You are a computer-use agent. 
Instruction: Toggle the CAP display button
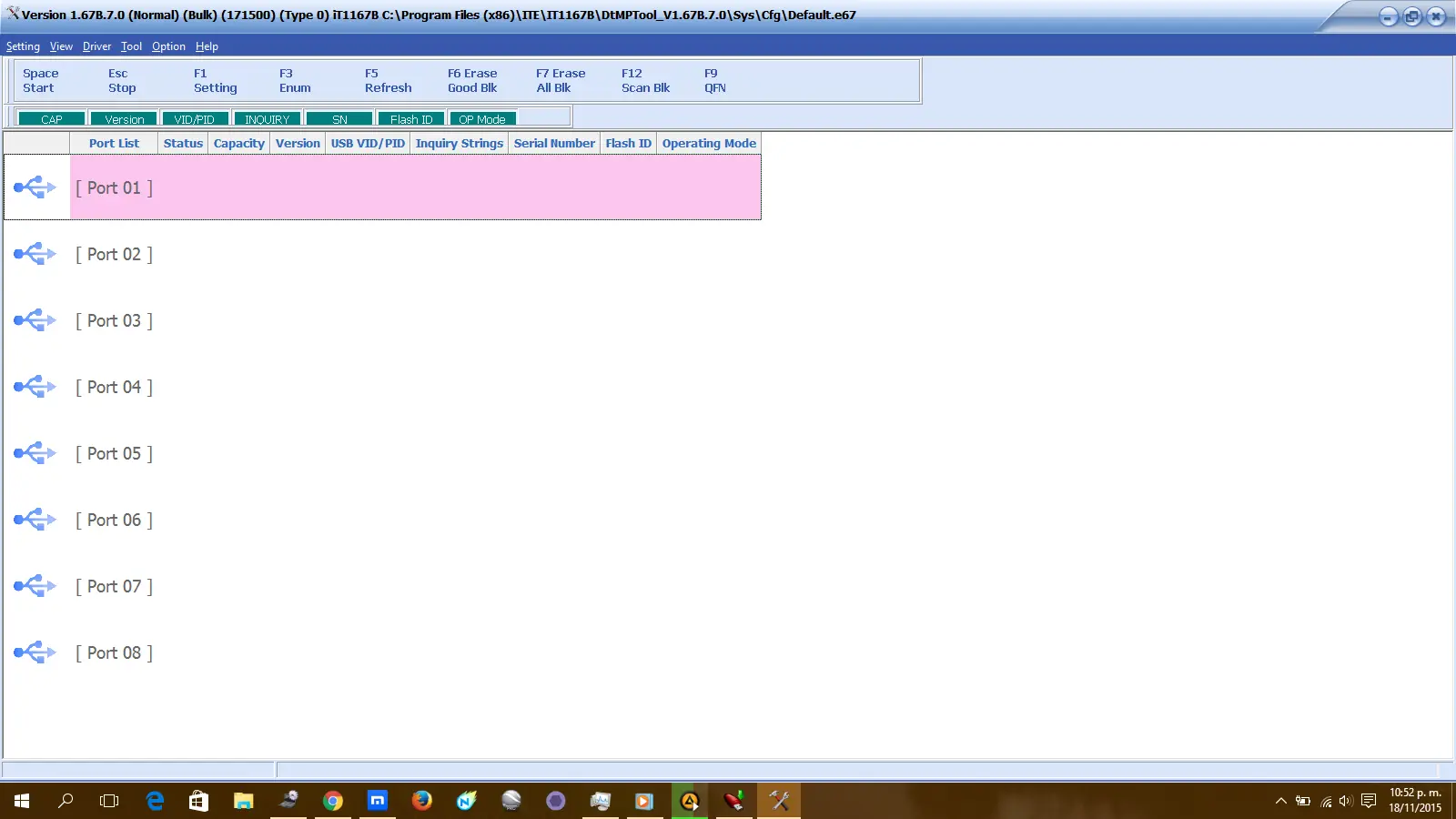point(52,119)
